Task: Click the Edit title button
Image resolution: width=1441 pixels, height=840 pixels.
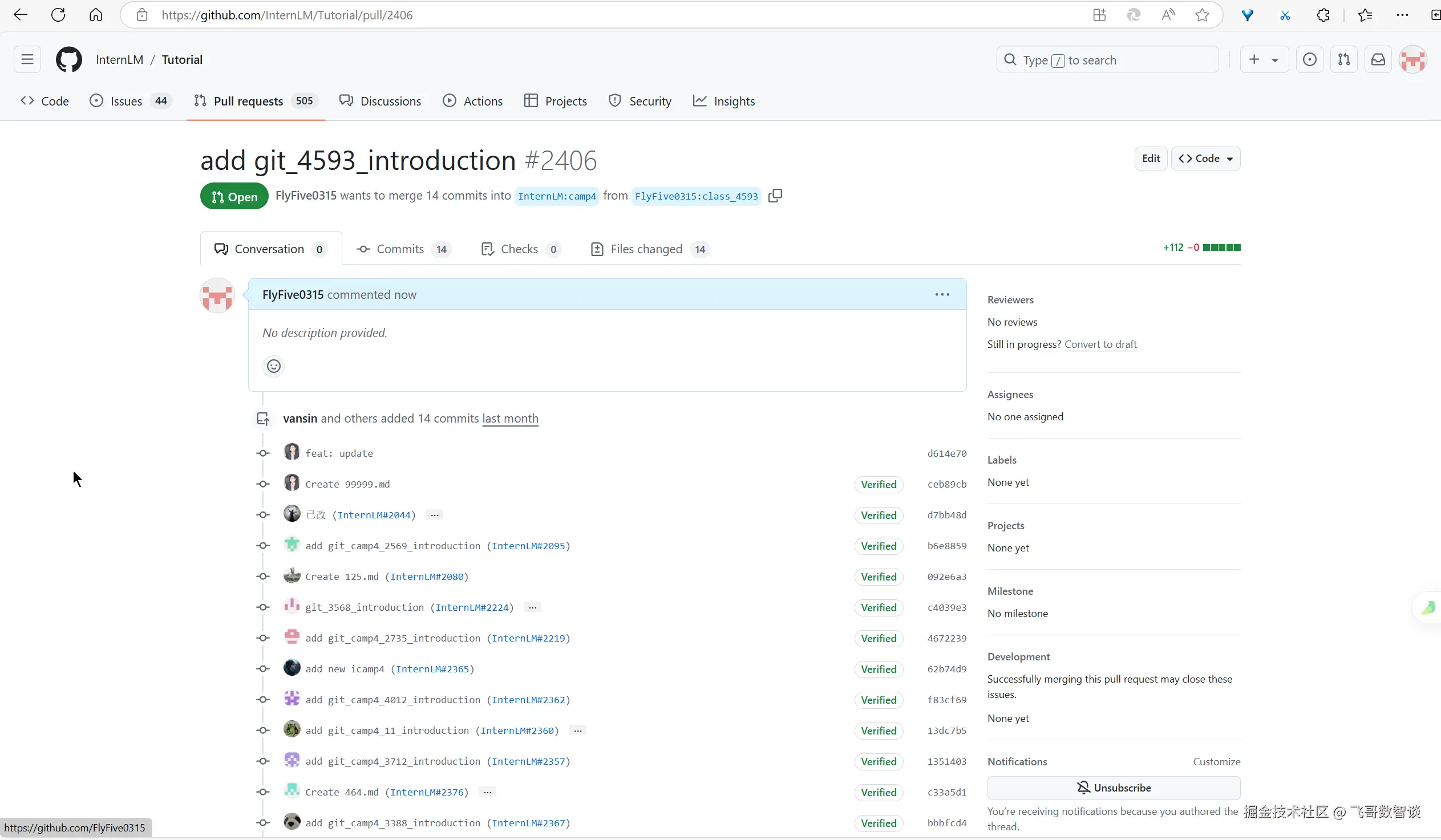Action: click(1151, 159)
